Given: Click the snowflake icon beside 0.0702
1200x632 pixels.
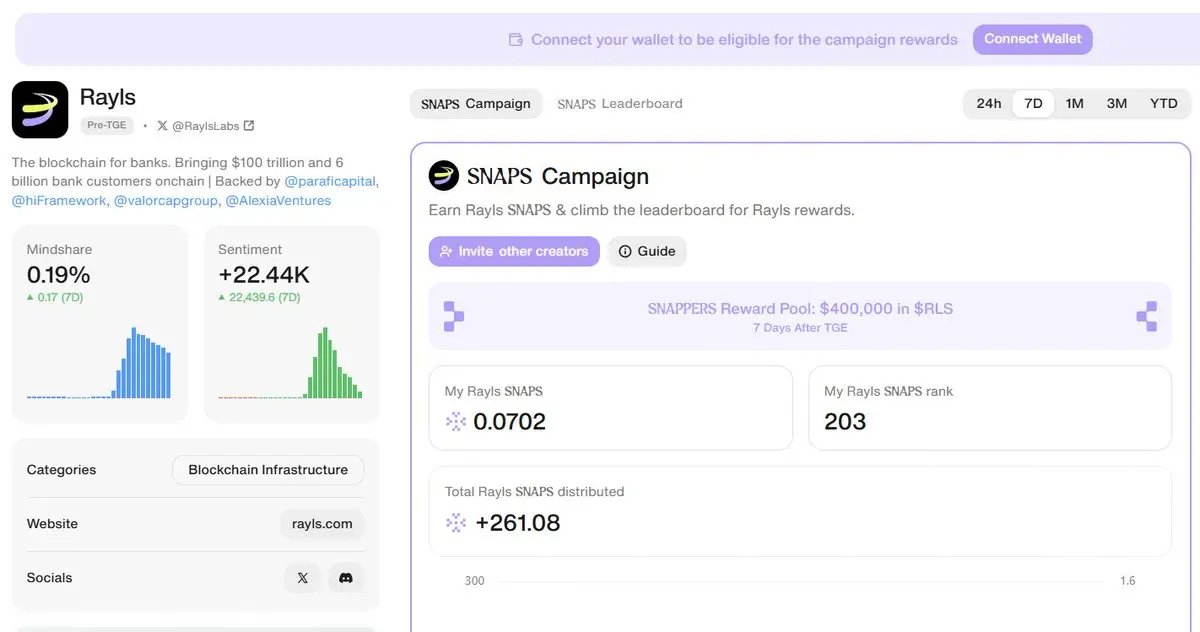Looking at the screenshot, I should [456, 422].
